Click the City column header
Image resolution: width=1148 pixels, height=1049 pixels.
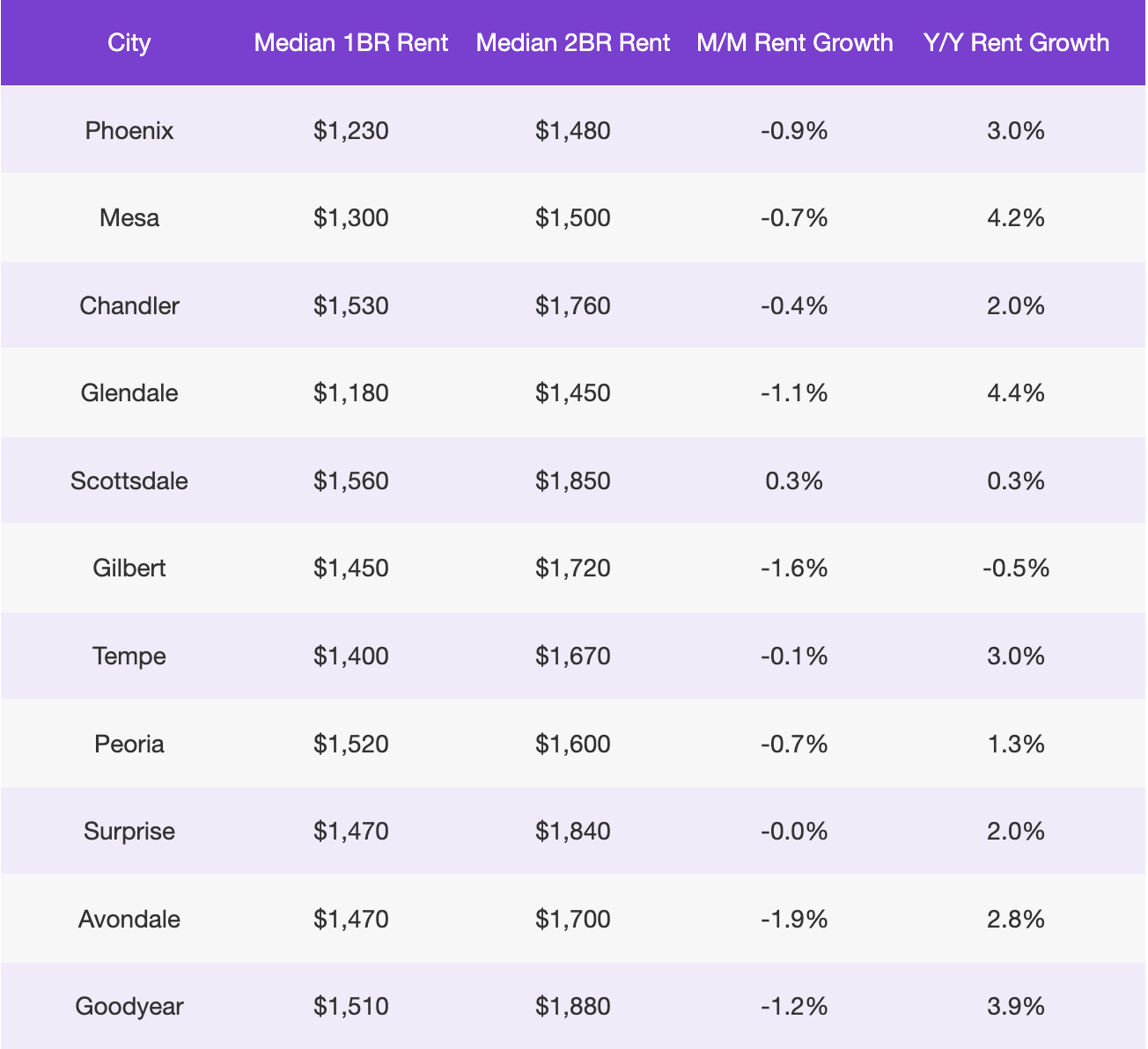coord(129,42)
